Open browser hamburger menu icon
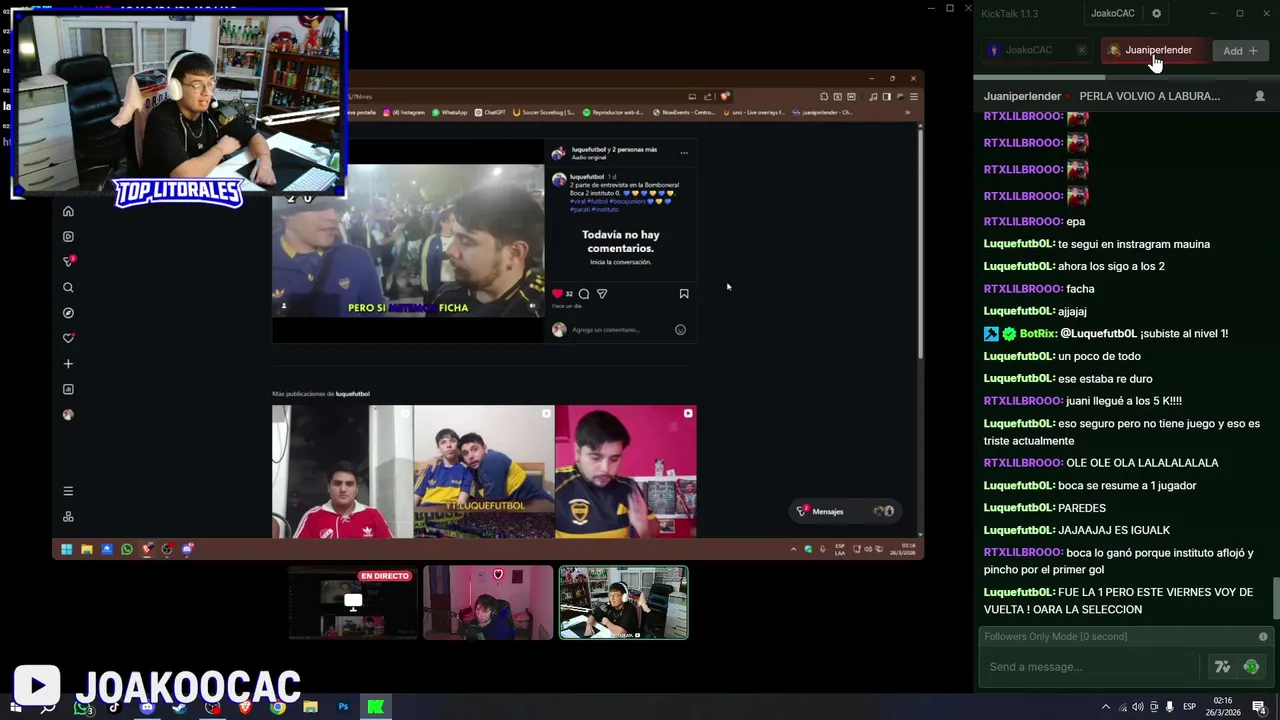1280x720 pixels. click(x=914, y=97)
